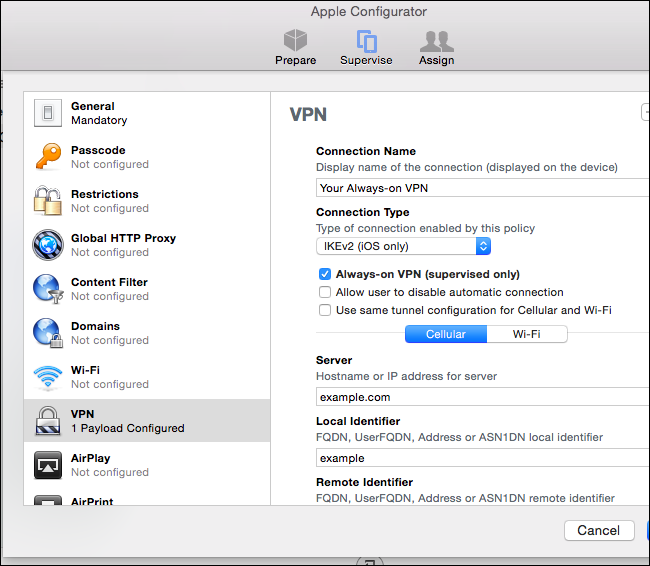Select the Supervise toolbar icon
Image resolution: width=650 pixels, height=566 pixels.
(366, 41)
